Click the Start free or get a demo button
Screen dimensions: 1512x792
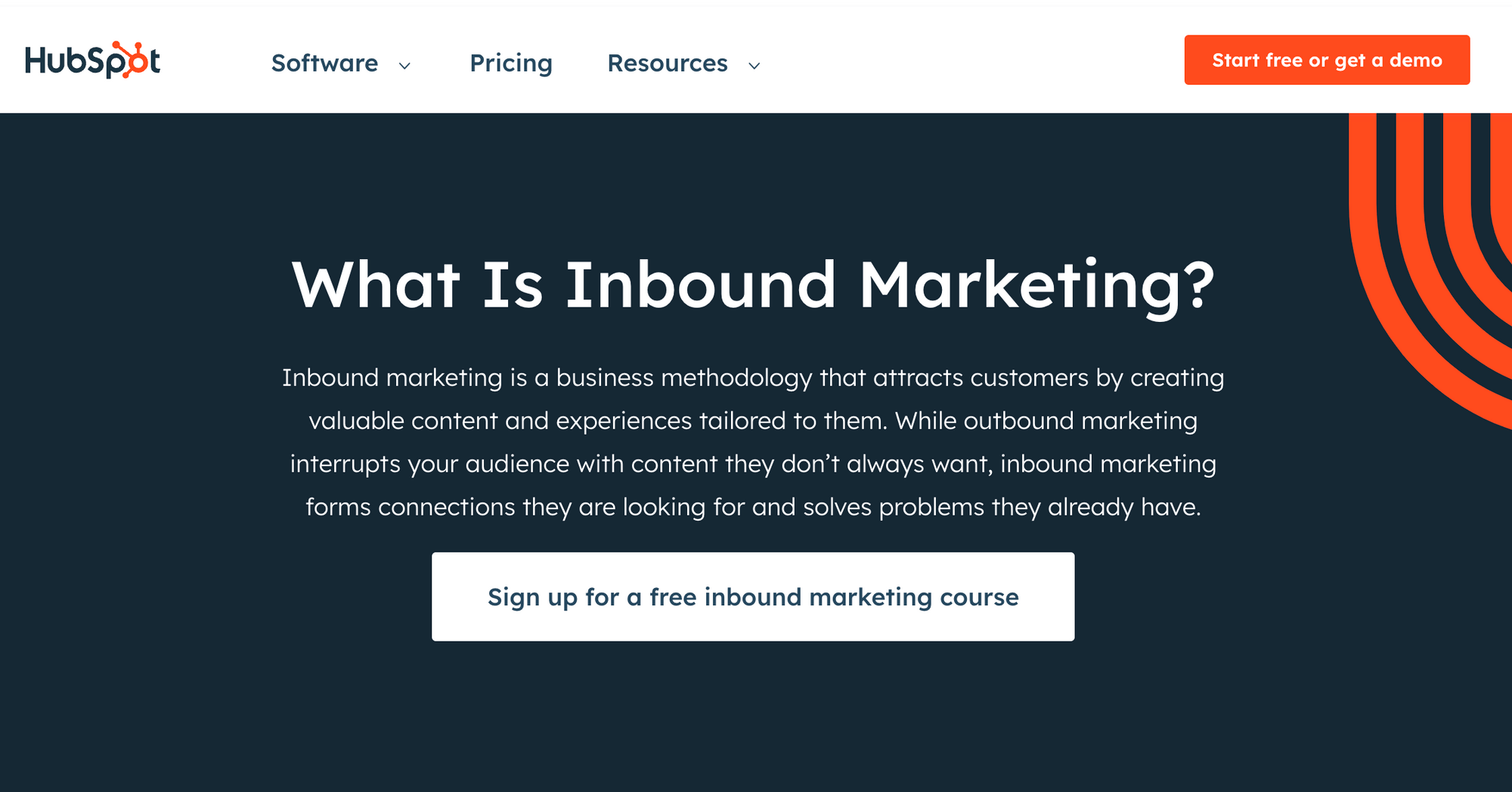pyautogui.click(x=1327, y=60)
